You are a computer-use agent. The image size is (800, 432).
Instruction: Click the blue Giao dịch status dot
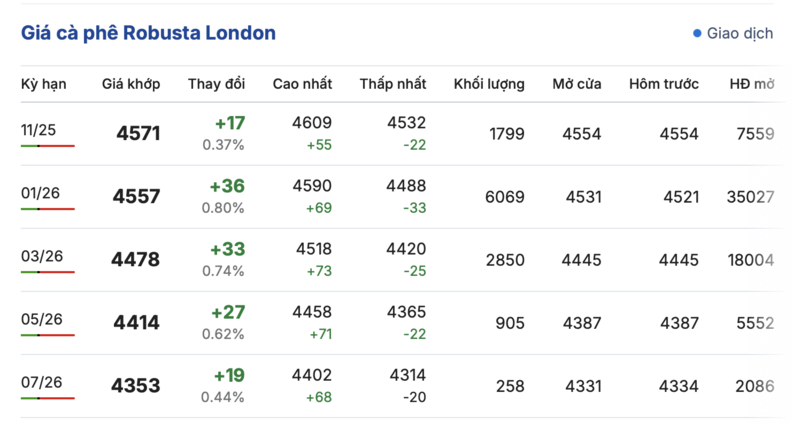[697, 33]
